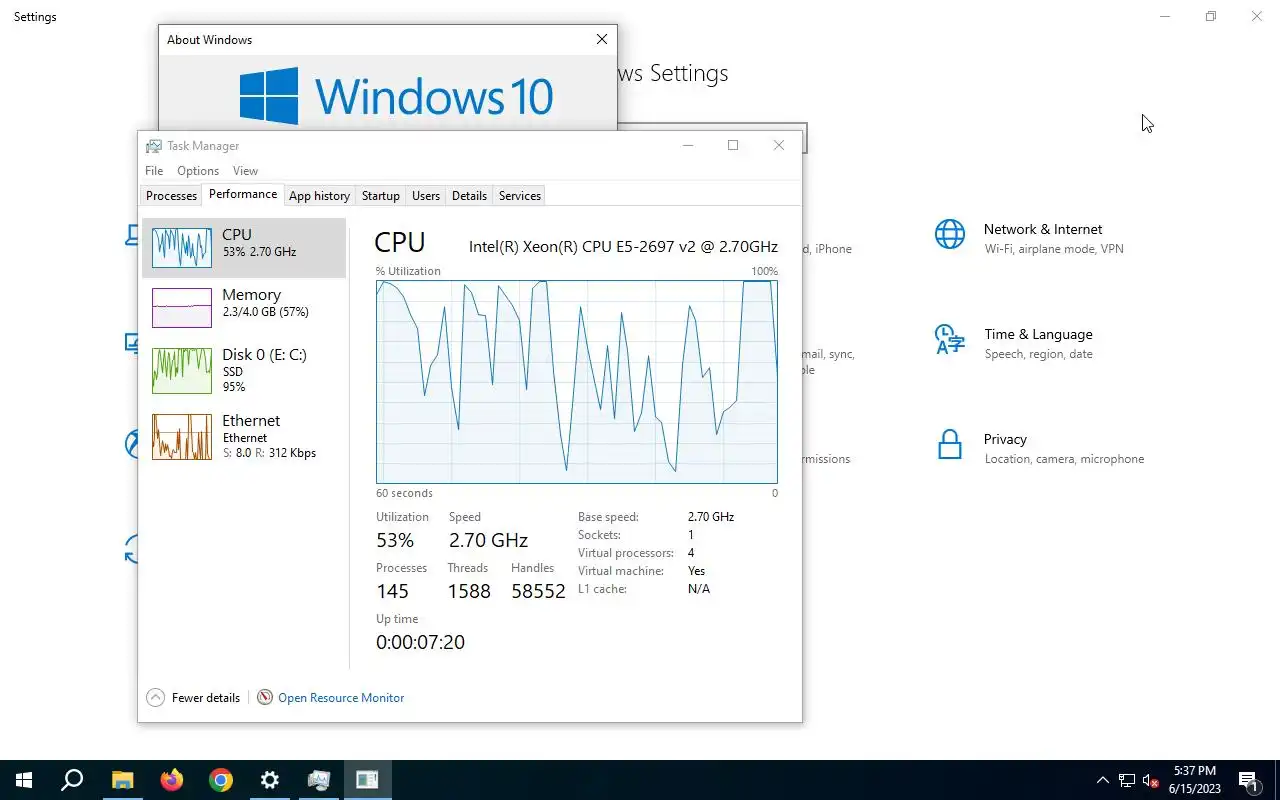Click the Base speed label
Screen dimensions: 1280x800
point(608,517)
